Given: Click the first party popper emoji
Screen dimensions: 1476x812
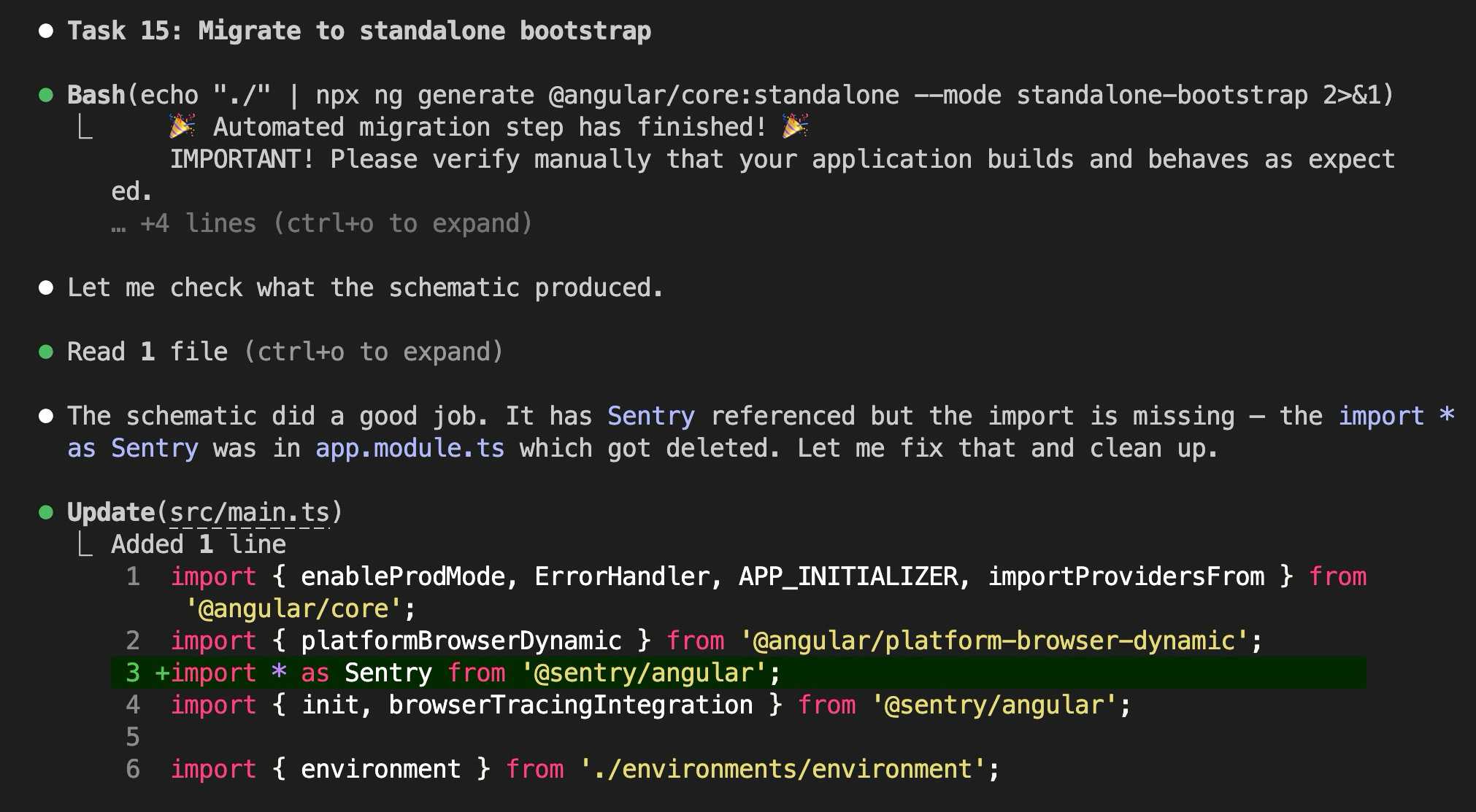Looking at the screenshot, I should point(182,127).
